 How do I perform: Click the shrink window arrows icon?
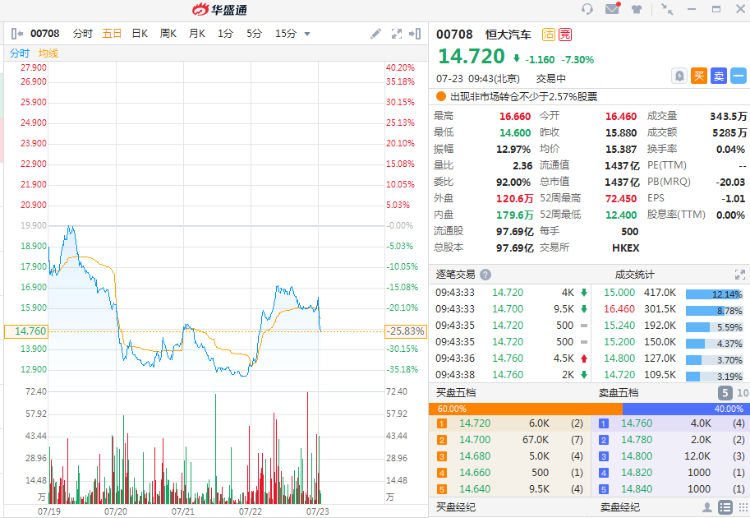(667, 9)
